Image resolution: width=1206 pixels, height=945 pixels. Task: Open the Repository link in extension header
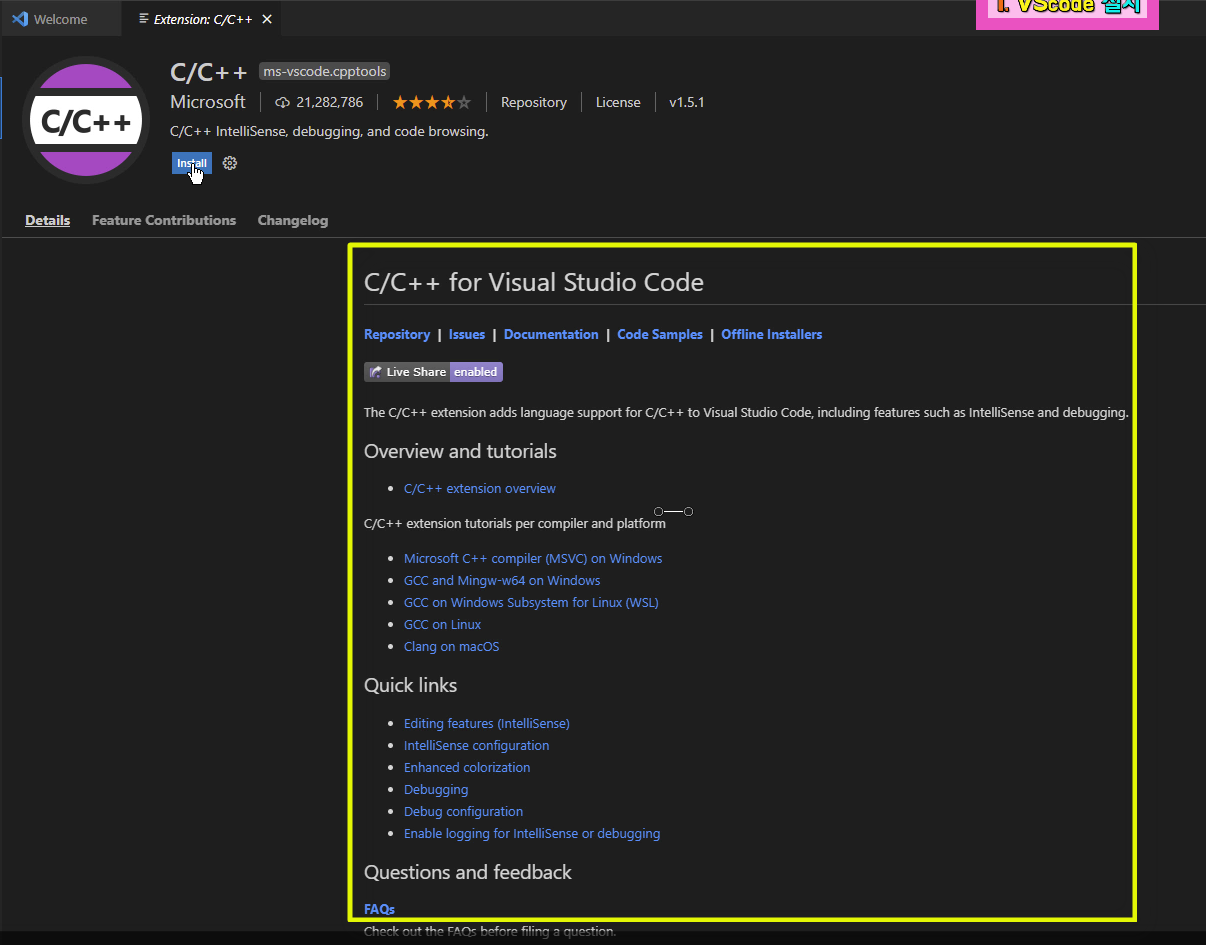click(x=534, y=102)
